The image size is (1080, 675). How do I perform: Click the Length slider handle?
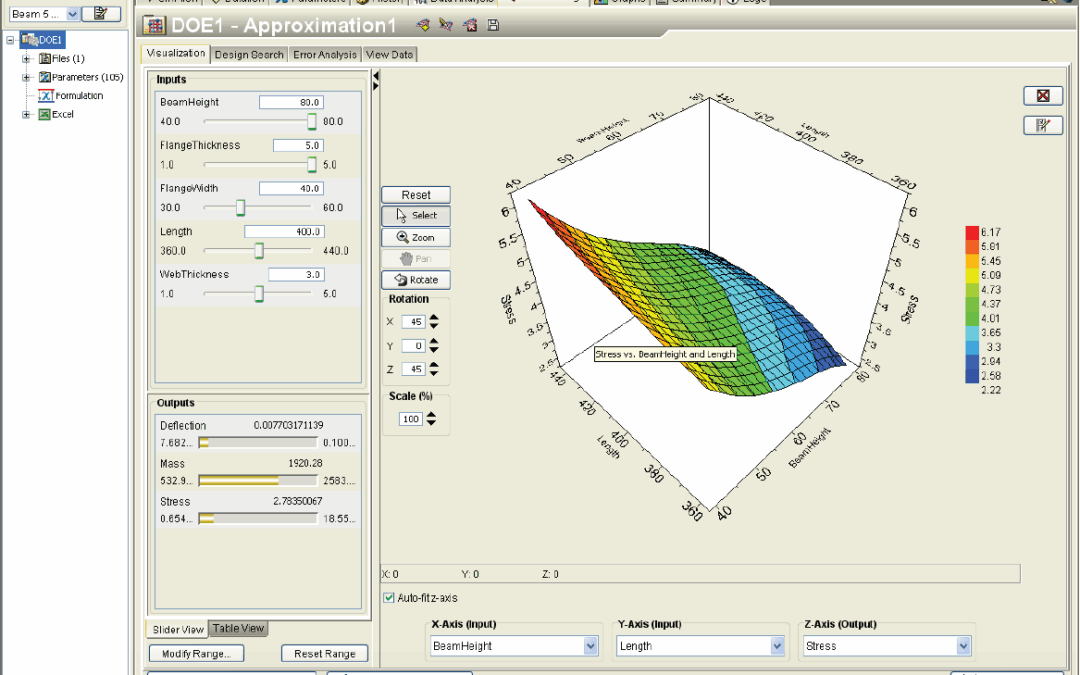(x=259, y=251)
